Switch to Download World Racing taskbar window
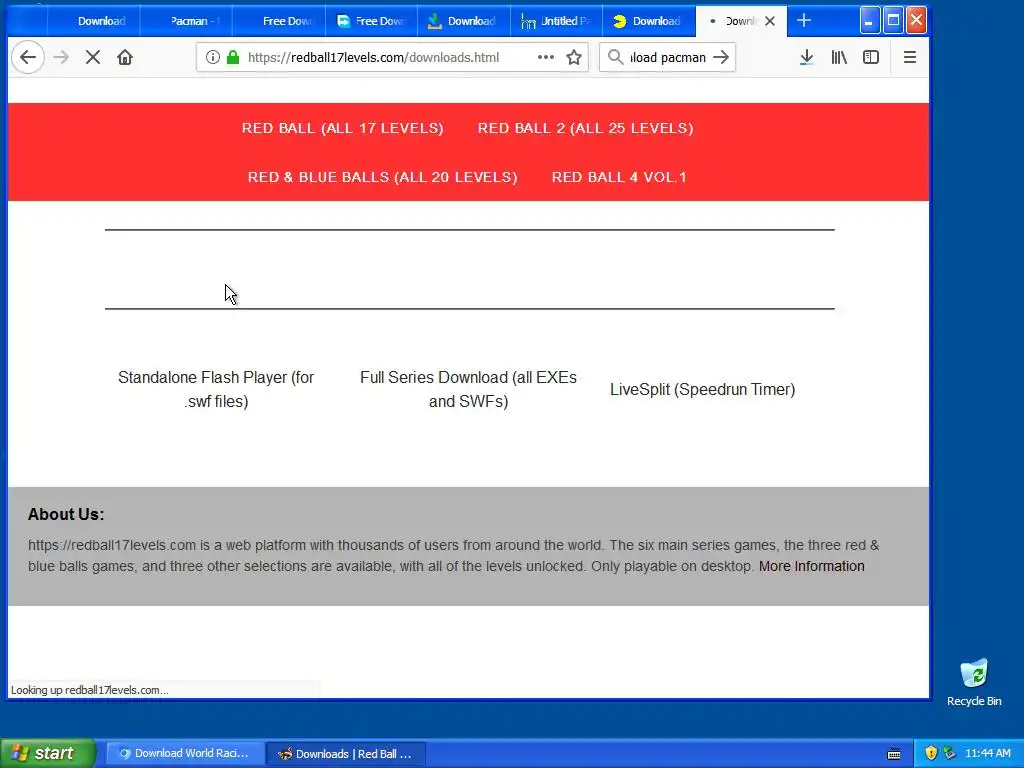 tap(185, 754)
